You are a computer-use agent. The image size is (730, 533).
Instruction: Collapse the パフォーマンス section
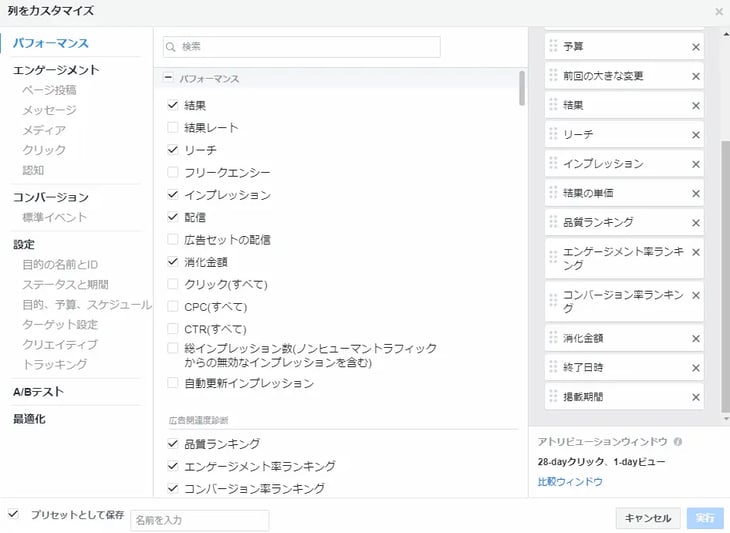tap(169, 78)
